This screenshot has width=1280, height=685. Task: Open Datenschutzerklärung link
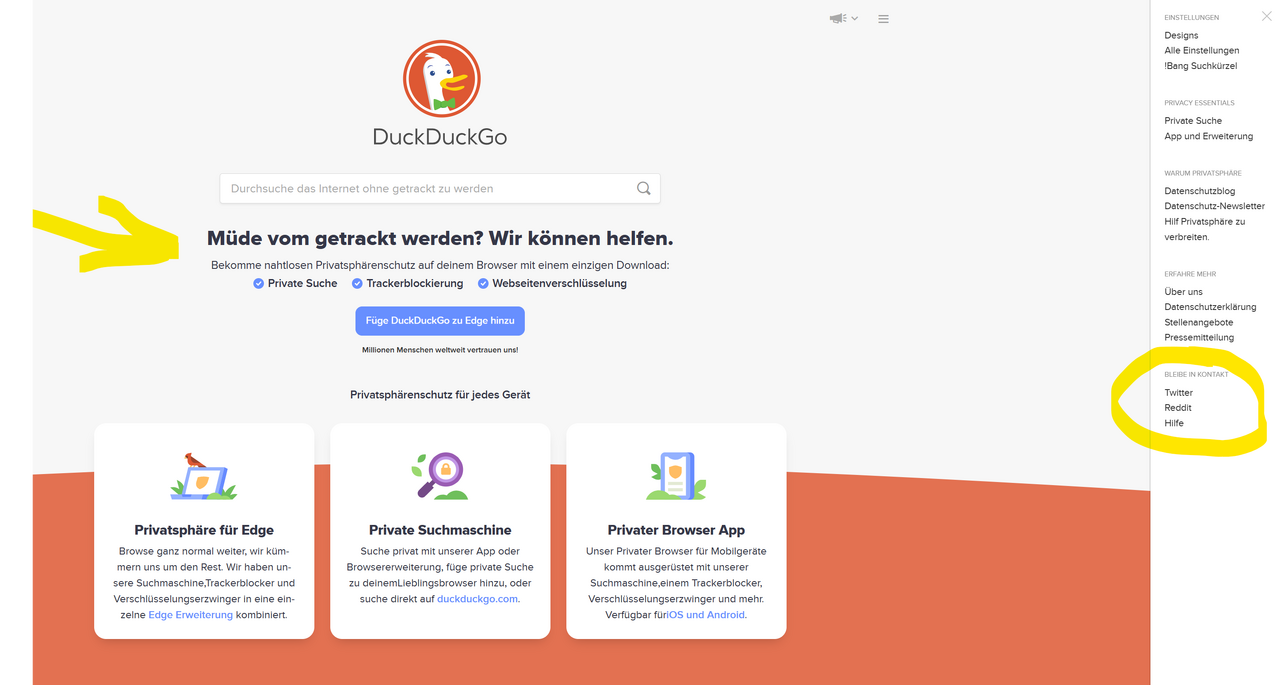click(1210, 307)
